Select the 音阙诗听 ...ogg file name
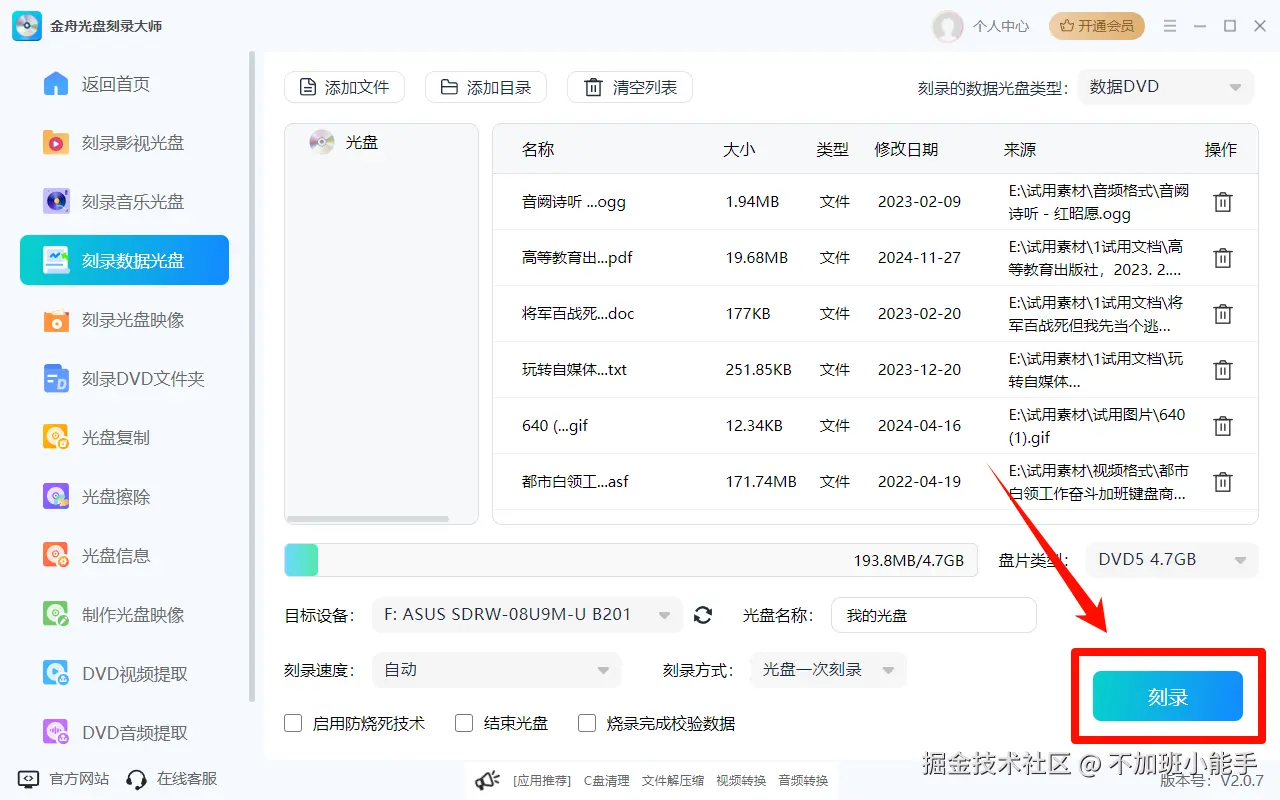The height and width of the screenshot is (800, 1280). [574, 201]
